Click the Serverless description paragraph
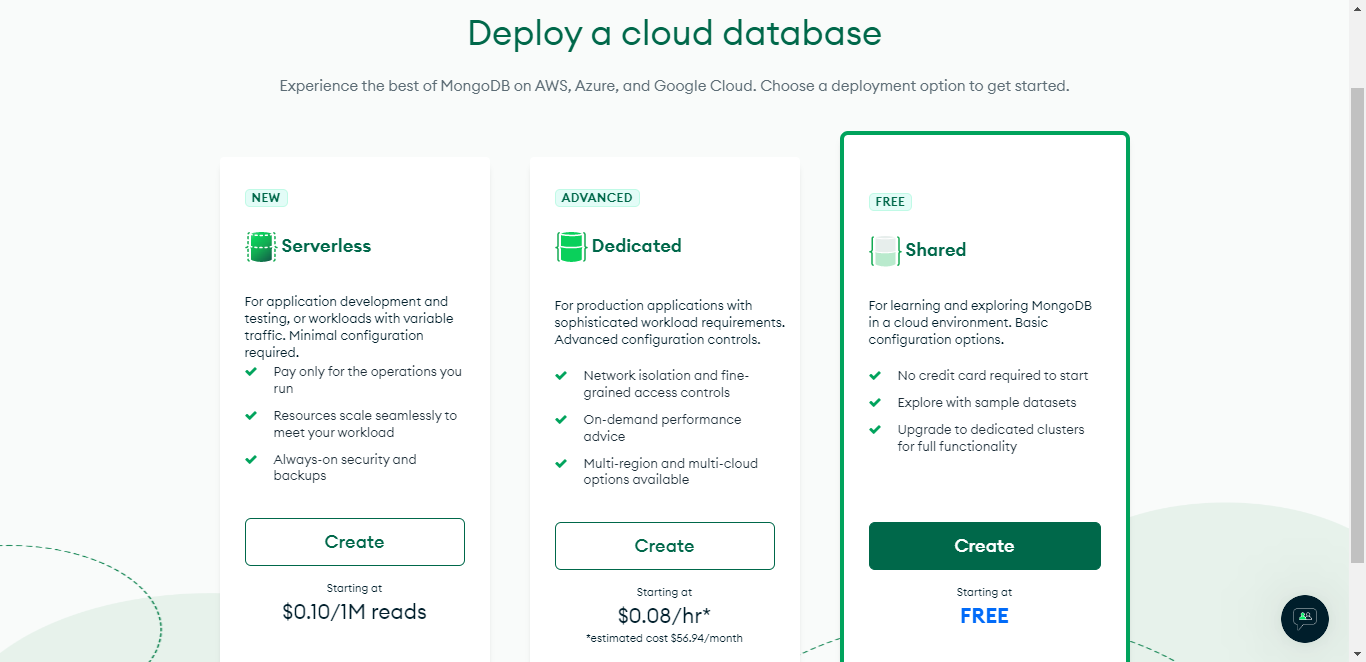The height and width of the screenshot is (662, 1366). click(x=349, y=327)
